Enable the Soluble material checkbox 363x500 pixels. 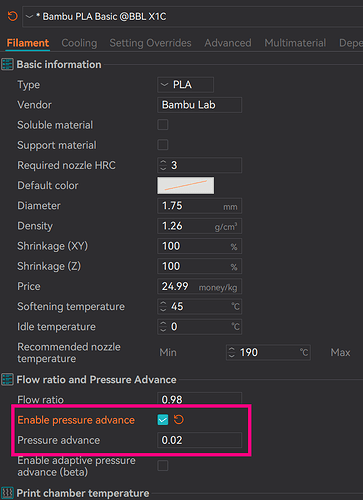pos(163,125)
